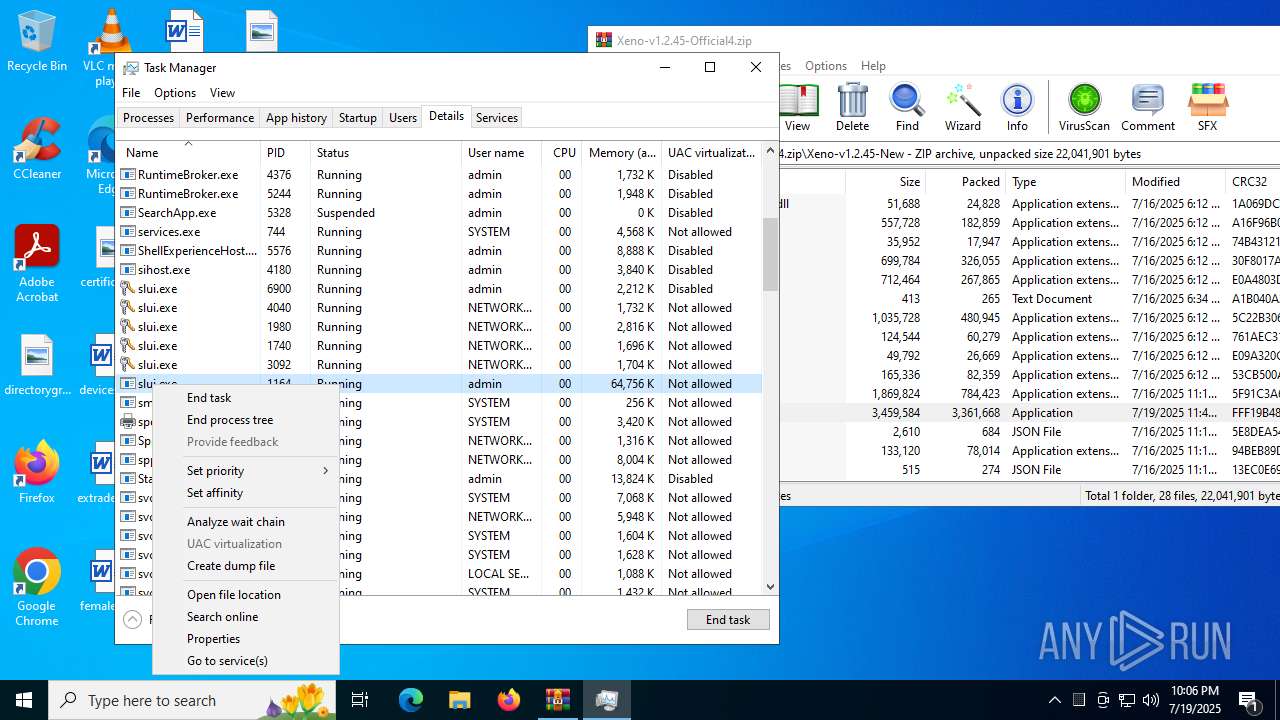Open the volume control in system tray

1151,700
